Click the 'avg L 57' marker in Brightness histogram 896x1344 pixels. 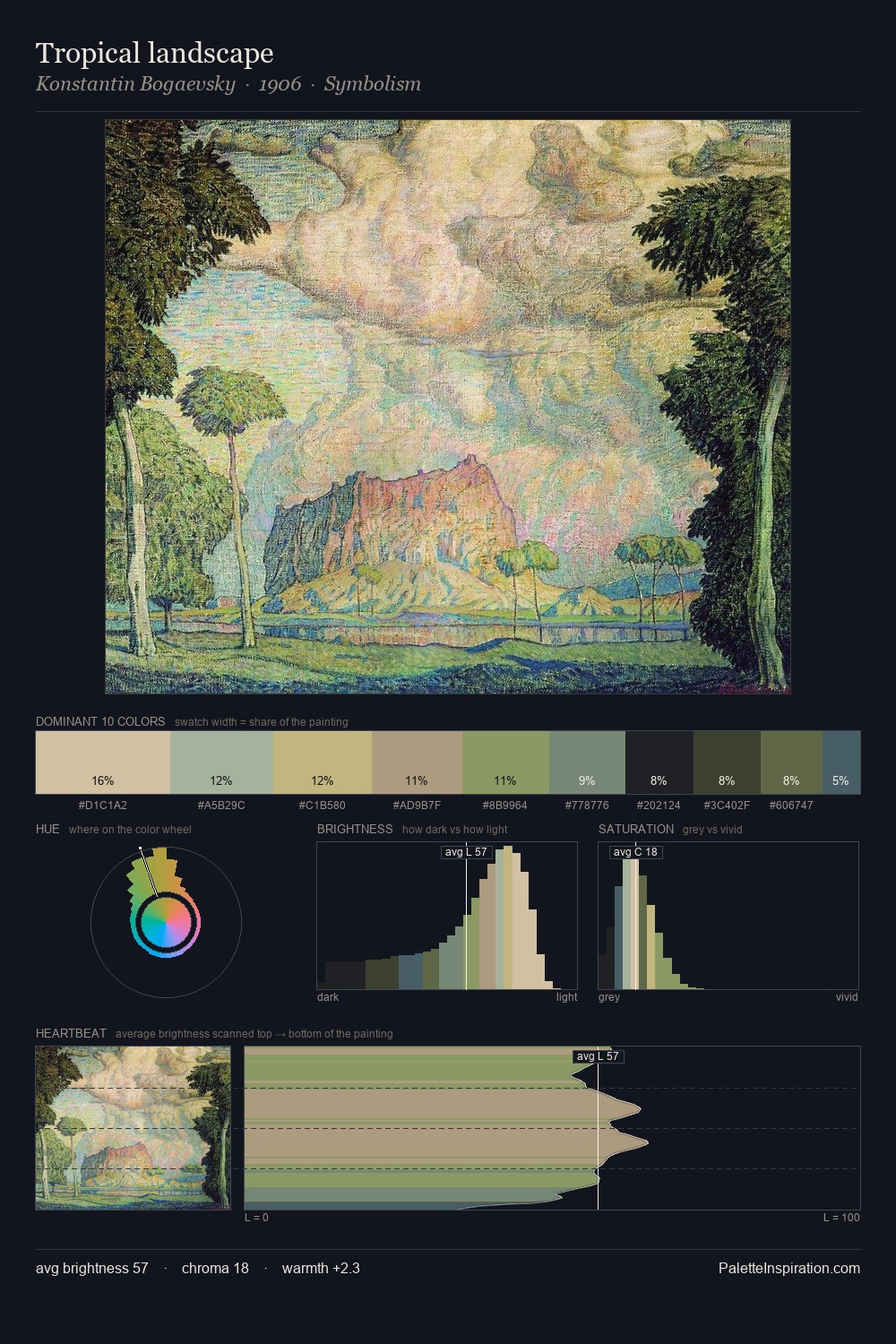point(467,852)
